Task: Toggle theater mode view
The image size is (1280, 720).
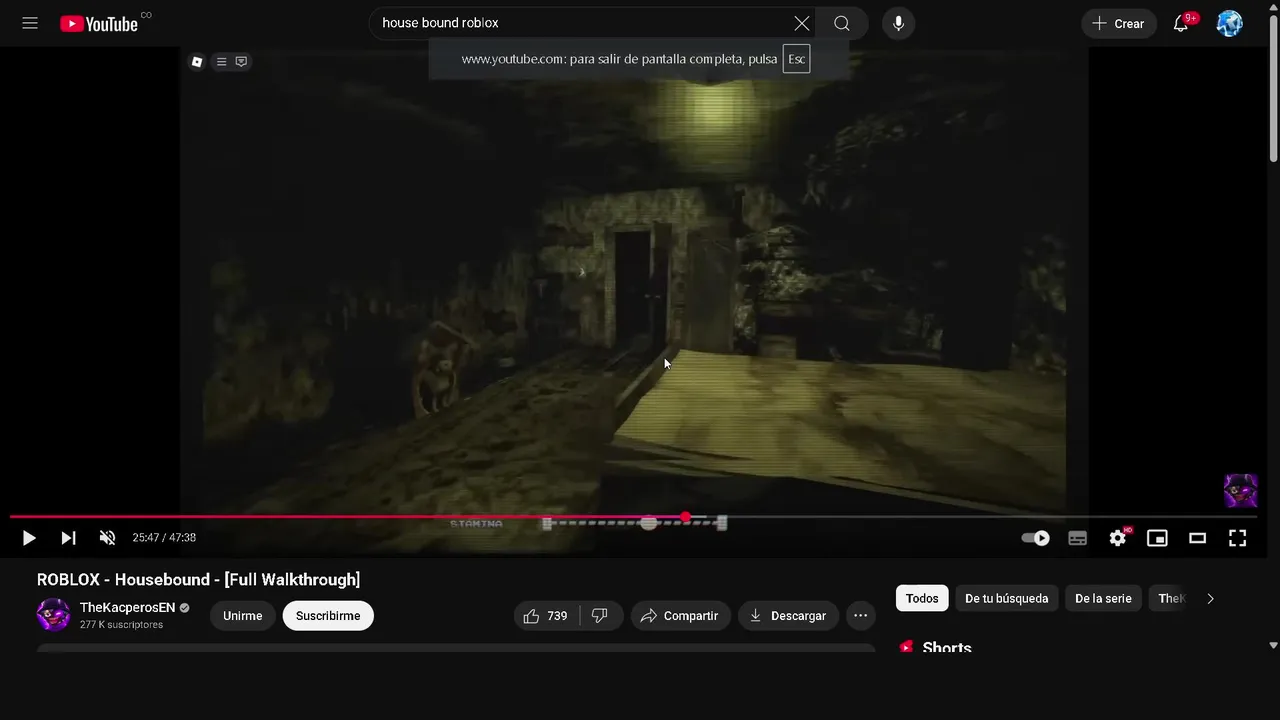Action: (1197, 538)
